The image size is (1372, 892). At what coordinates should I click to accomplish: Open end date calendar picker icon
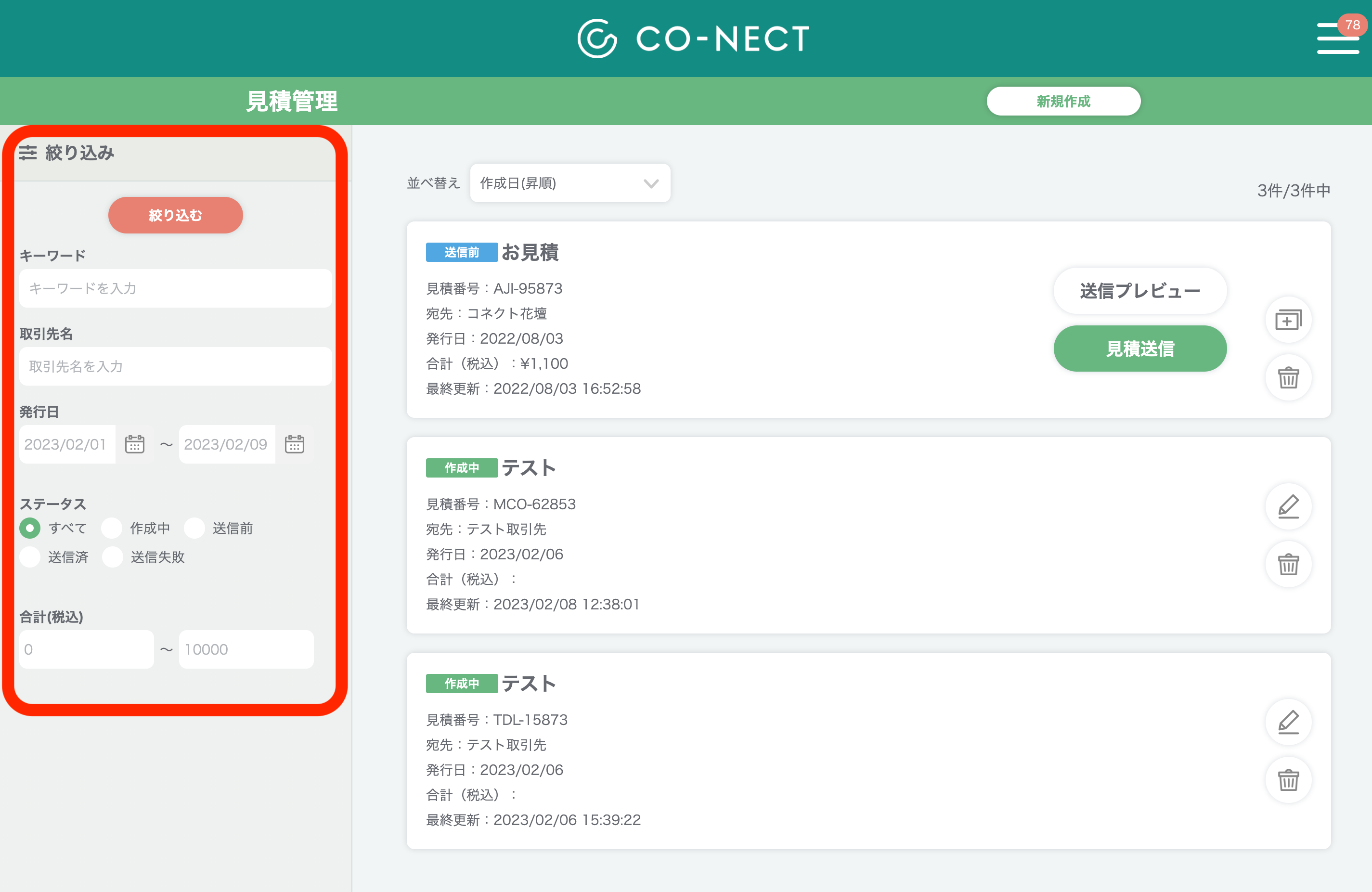(x=295, y=445)
